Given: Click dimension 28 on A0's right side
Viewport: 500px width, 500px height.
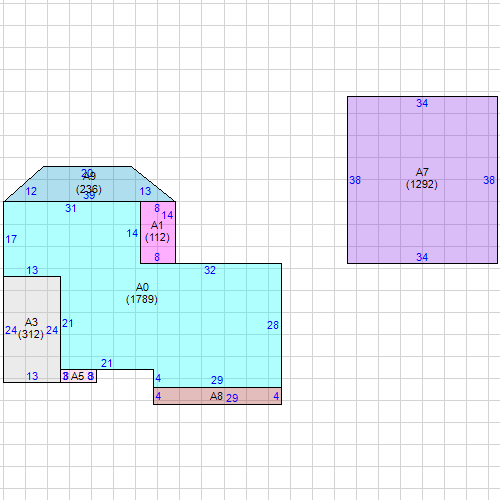Looking at the screenshot, I should pyautogui.click(x=273, y=325).
